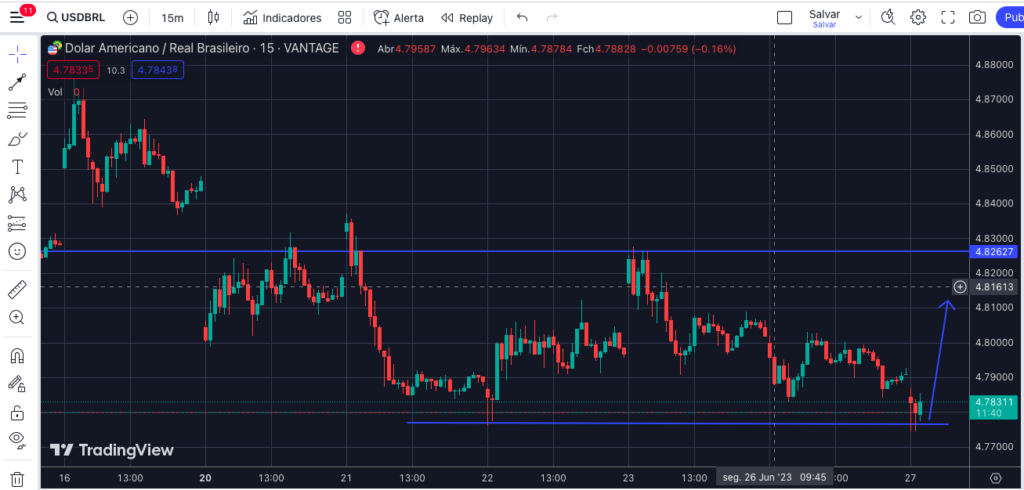This screenshot has height=490, width=1024.
Task: Start bar Replay mode
Action: (467, 18)
